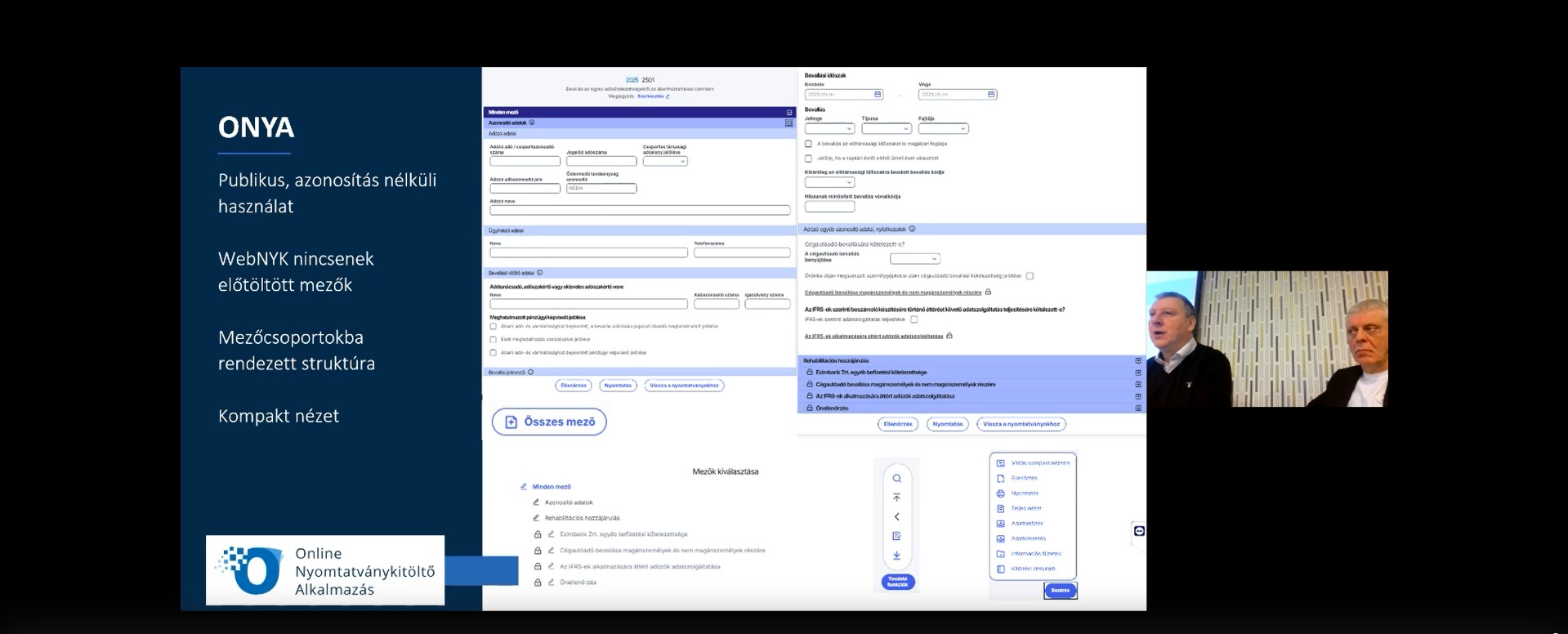Click the jump-to-top arrow icon
The height and width of the screenshot is (634, 1568).
pyautogui.click(x=896, y=498)
